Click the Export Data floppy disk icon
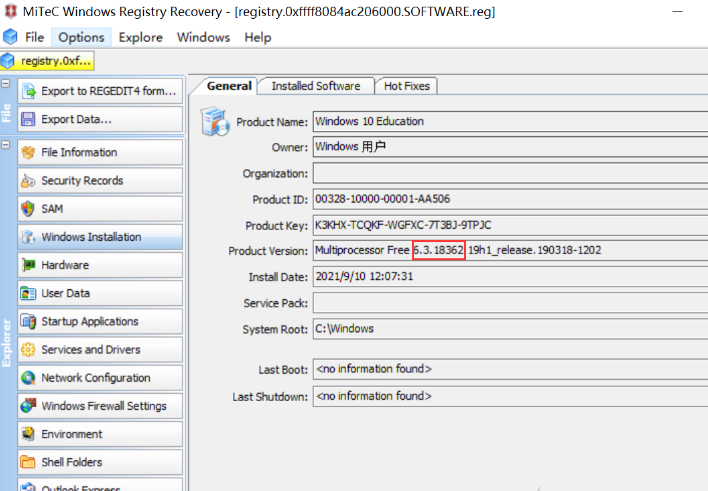 click(x=28, y=119)
